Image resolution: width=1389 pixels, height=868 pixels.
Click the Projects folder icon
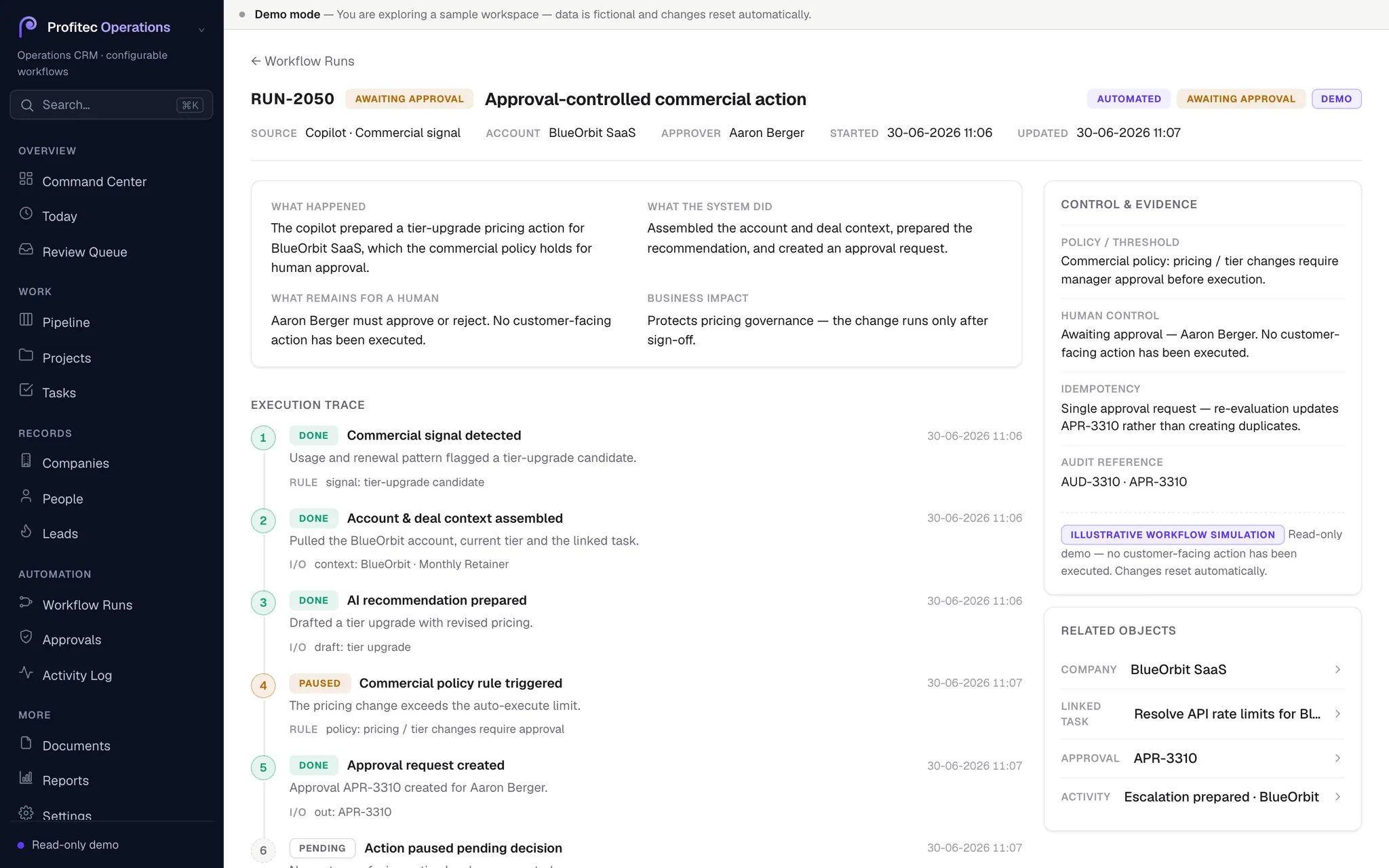tap(26, 355)
